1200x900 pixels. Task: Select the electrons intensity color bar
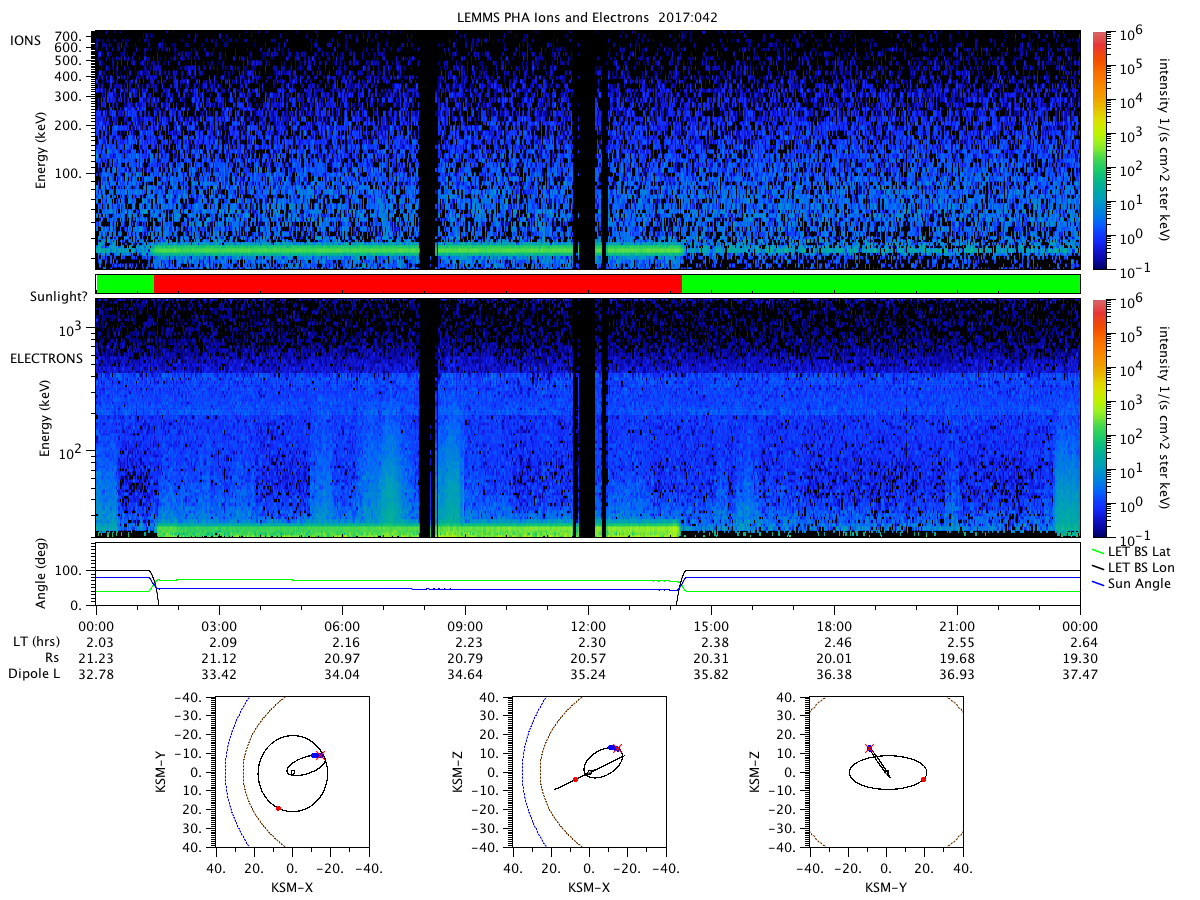1100,417
